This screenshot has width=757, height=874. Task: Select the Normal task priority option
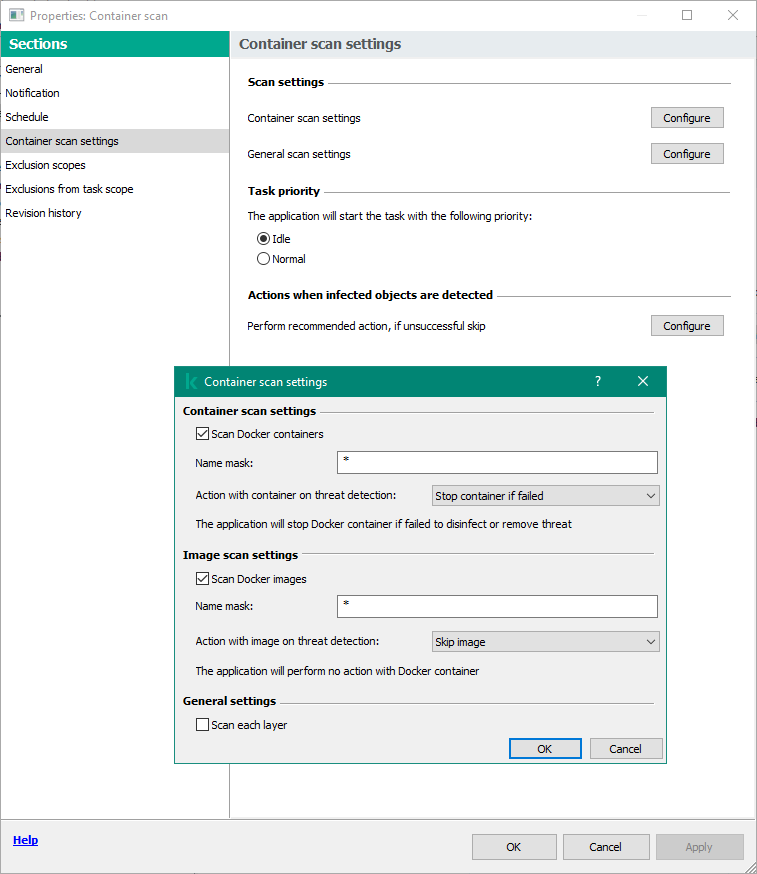[263, 259]
